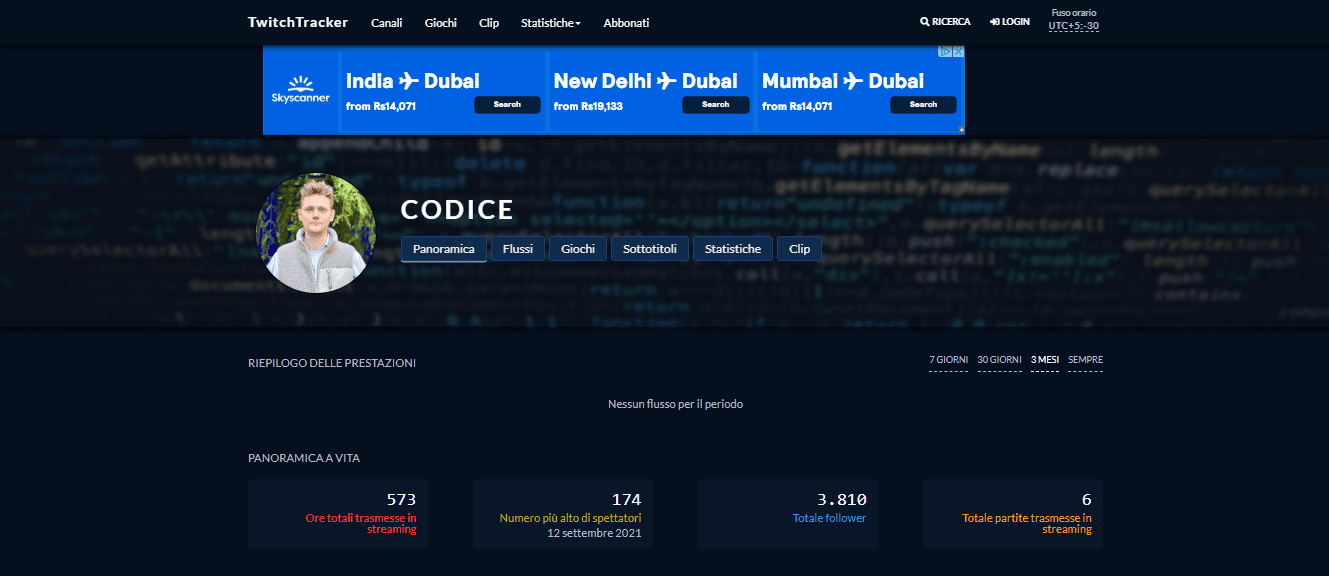The image size is (1329, 576).
Task: Switch summary period to Sempre
Action: [1085, 360]
